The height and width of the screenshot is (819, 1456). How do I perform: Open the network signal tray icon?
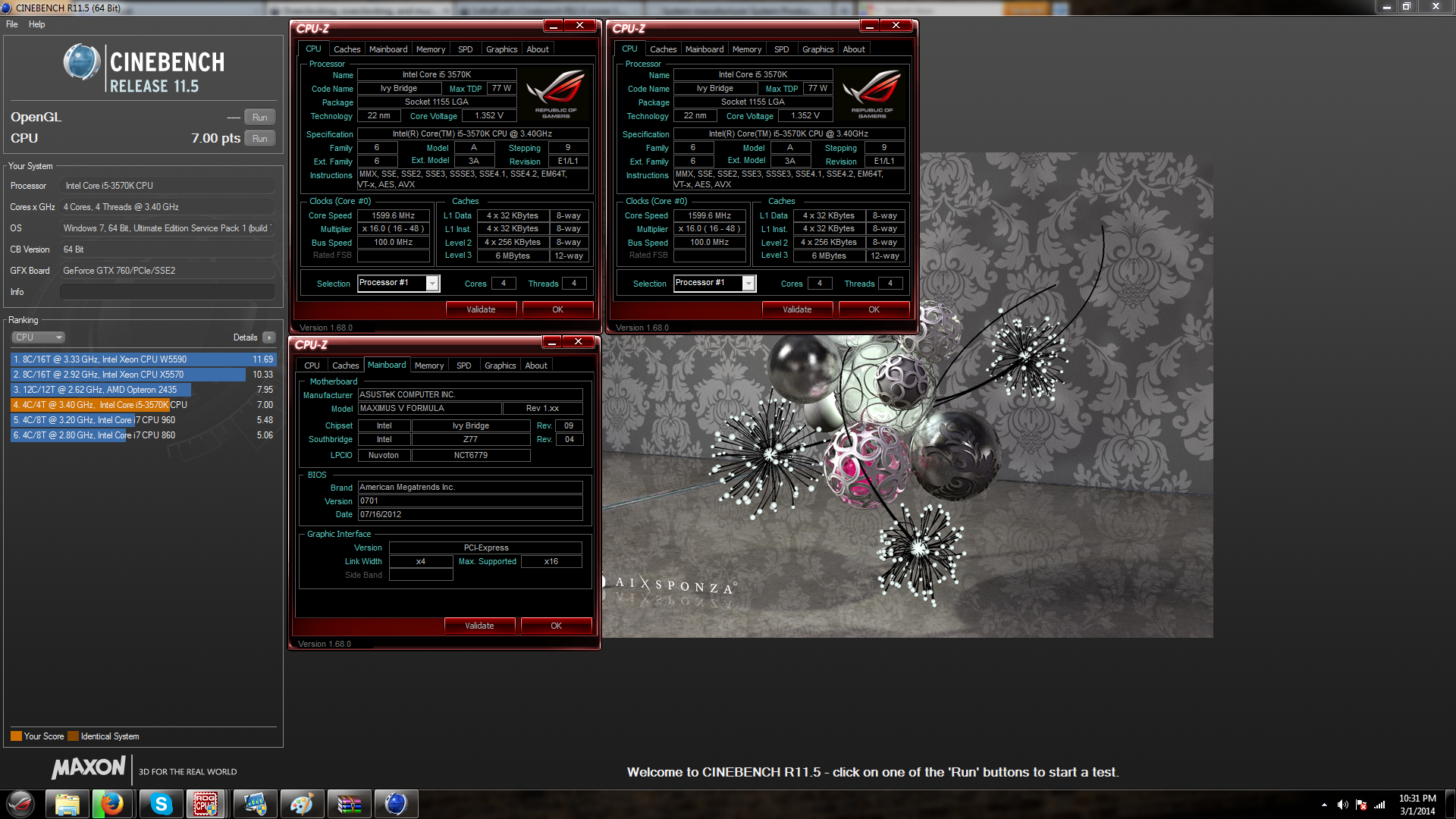tap(1379, 805)
